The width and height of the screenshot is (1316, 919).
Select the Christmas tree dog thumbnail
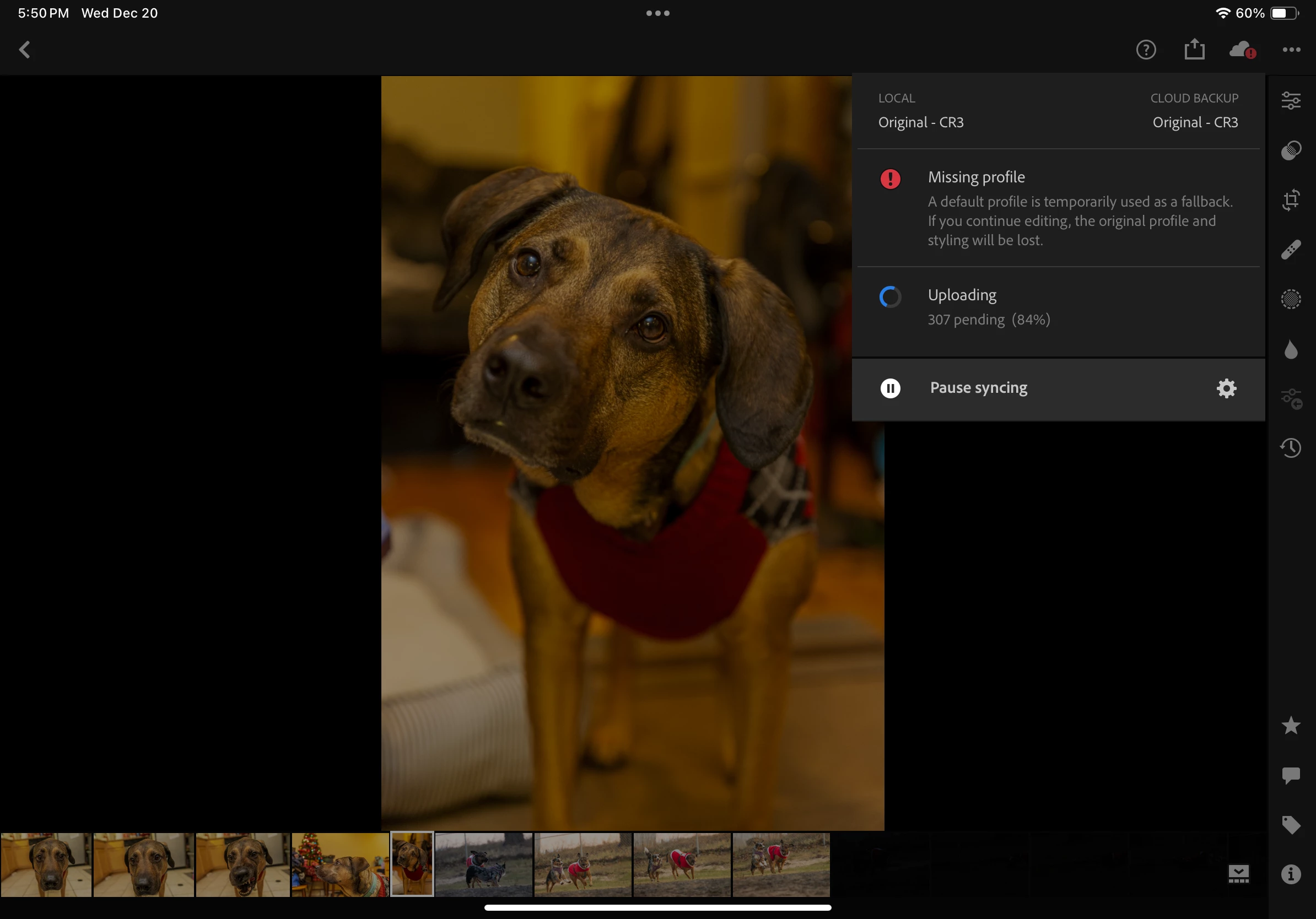click(340, 864)
